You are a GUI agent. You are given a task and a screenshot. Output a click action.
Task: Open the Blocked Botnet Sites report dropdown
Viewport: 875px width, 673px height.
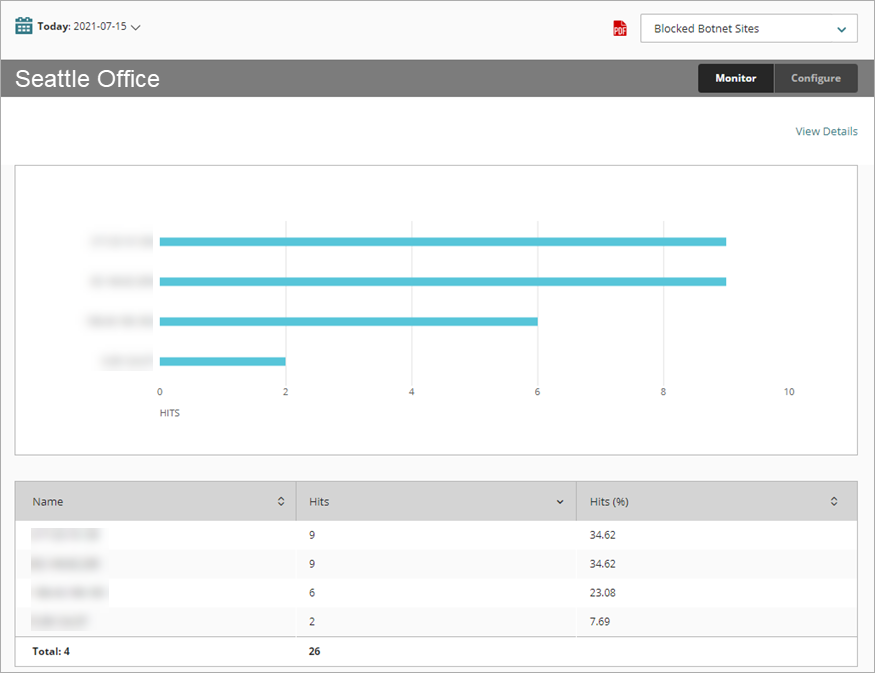click(748, 28)
